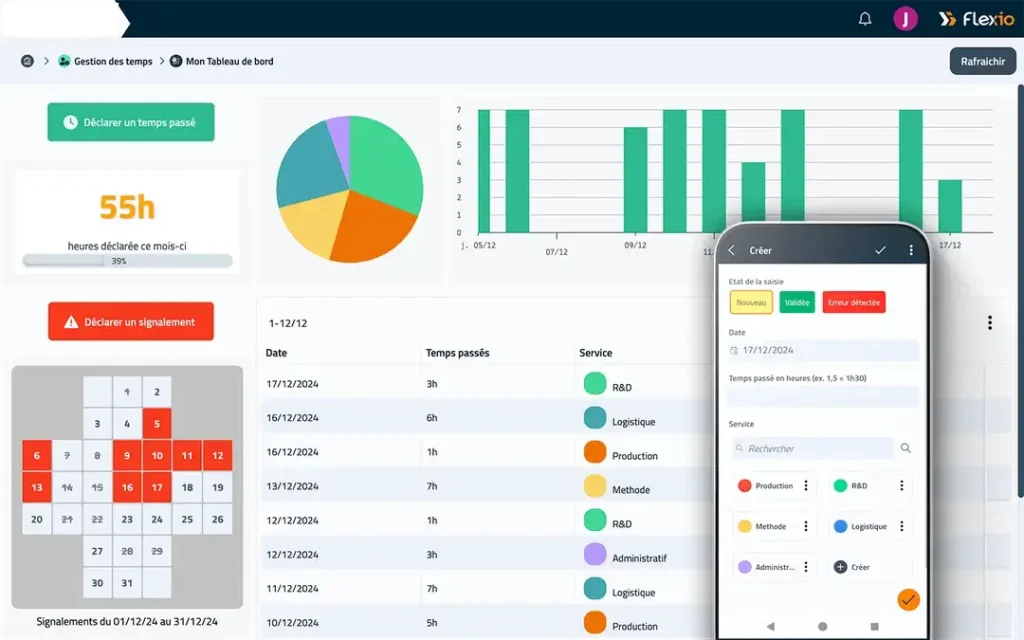Select the Validée status chip

click(798, 302)
